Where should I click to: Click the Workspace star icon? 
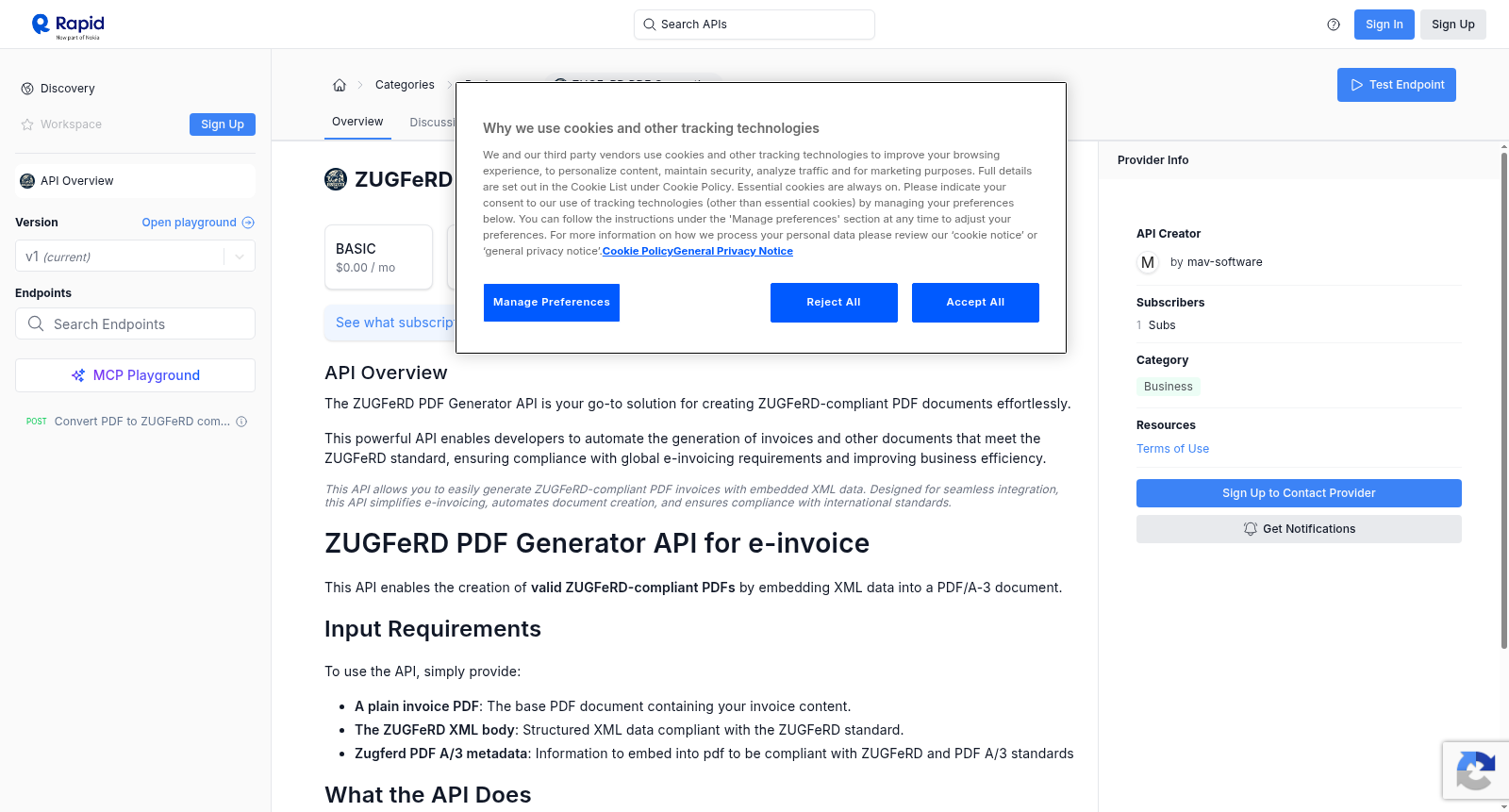click(x=27, y=124)
